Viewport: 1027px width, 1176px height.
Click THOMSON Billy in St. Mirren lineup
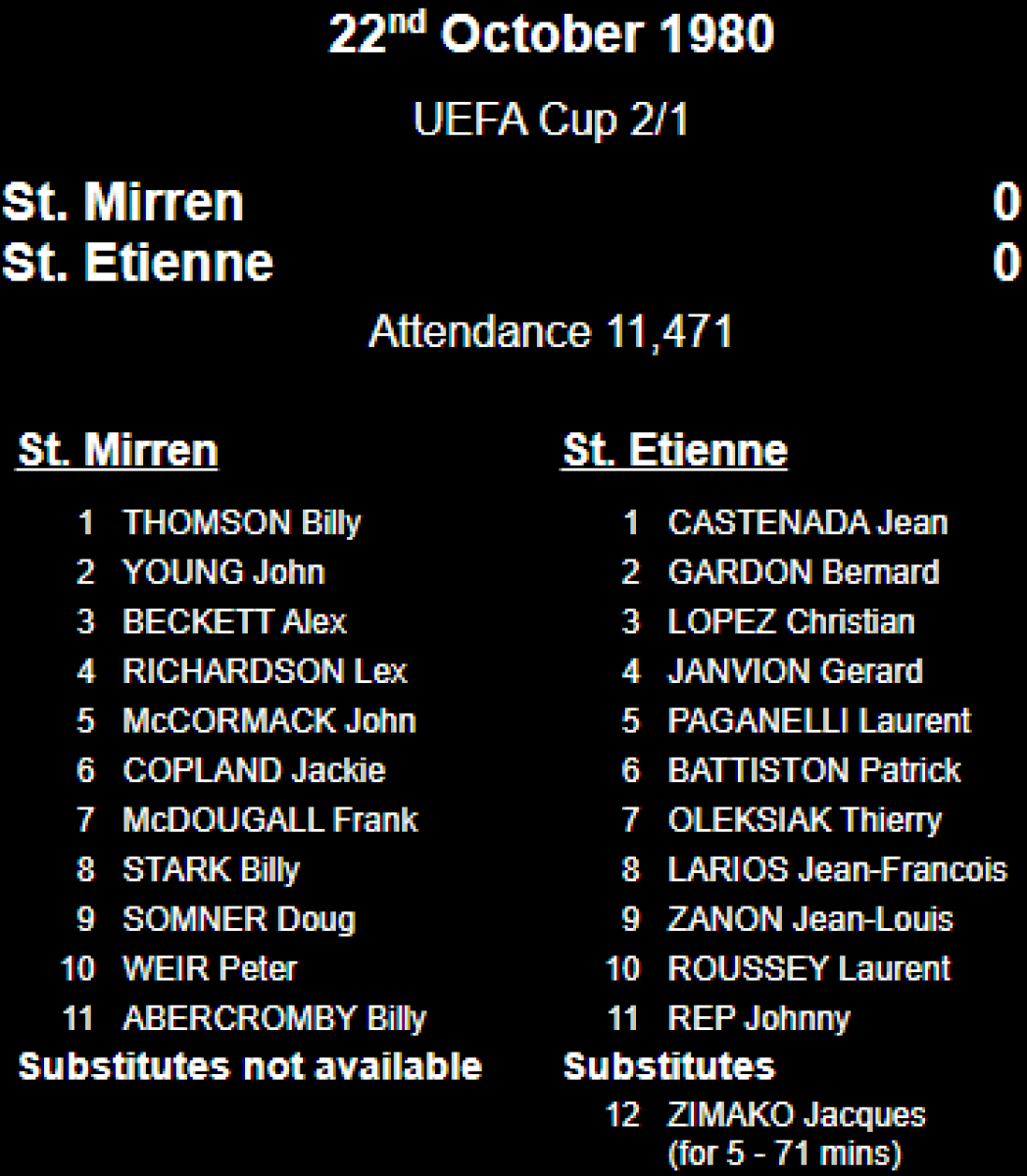[x=241, y=522]
